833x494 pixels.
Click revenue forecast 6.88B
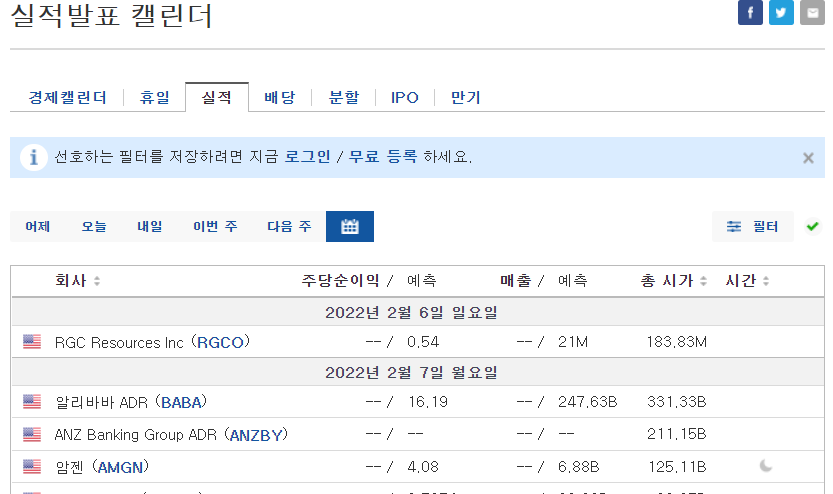(x=579, y=467)
